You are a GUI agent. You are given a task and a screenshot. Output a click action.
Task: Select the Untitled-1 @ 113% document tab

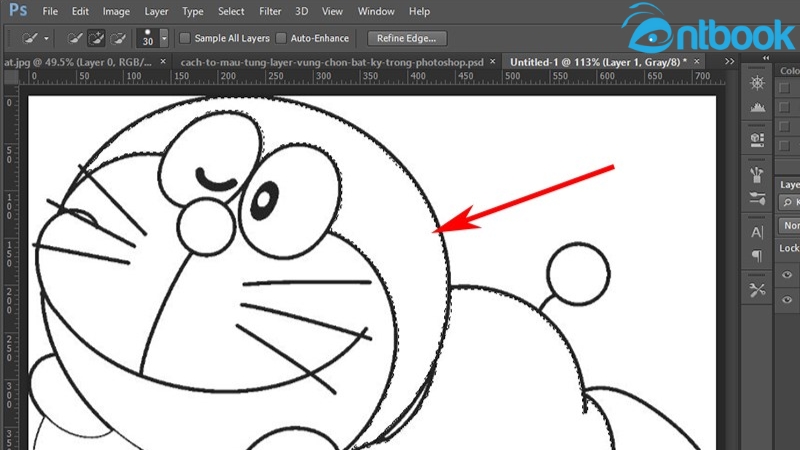(x=598, y=62)
